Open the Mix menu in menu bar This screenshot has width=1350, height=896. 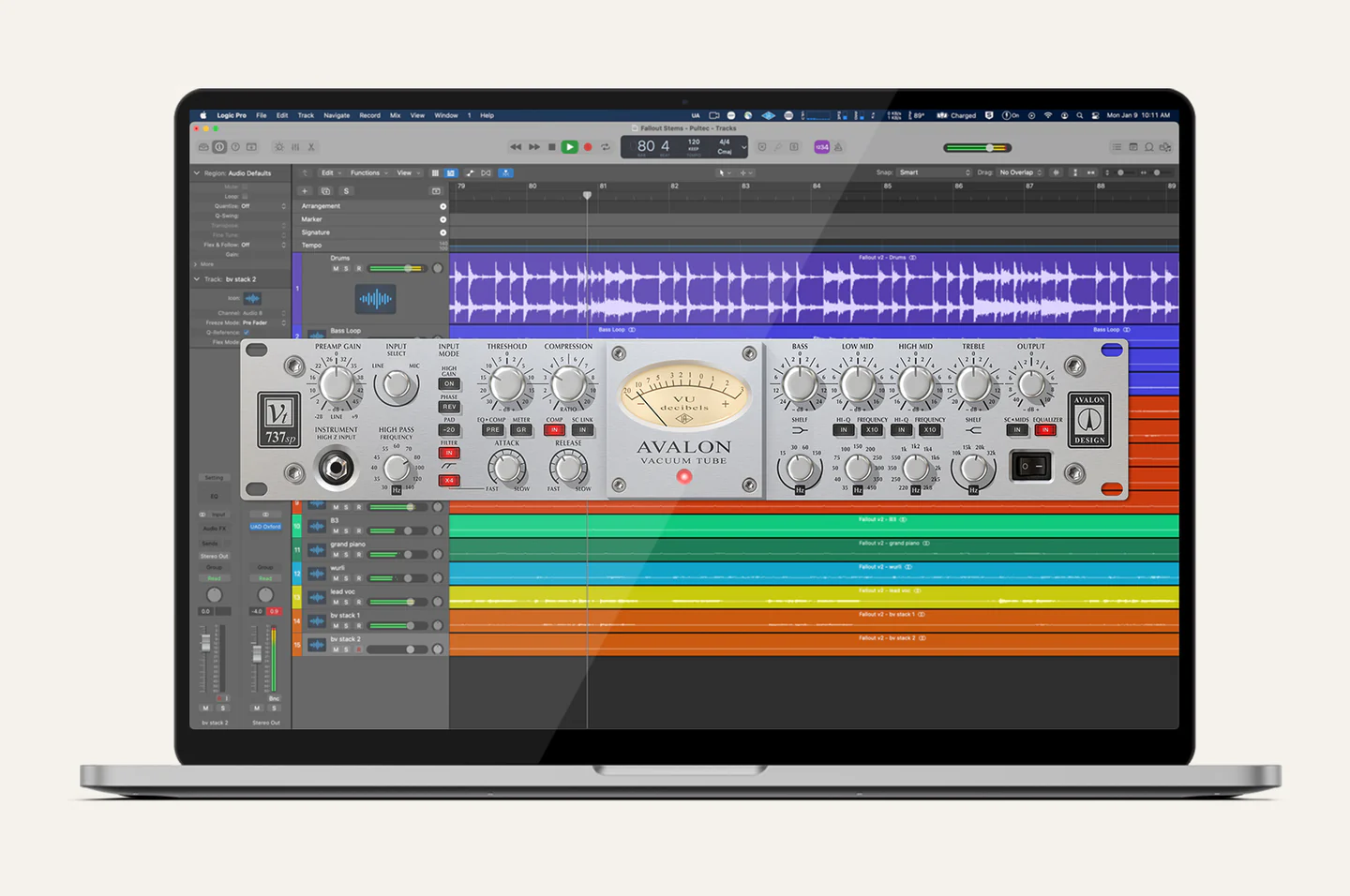(395, 115)
